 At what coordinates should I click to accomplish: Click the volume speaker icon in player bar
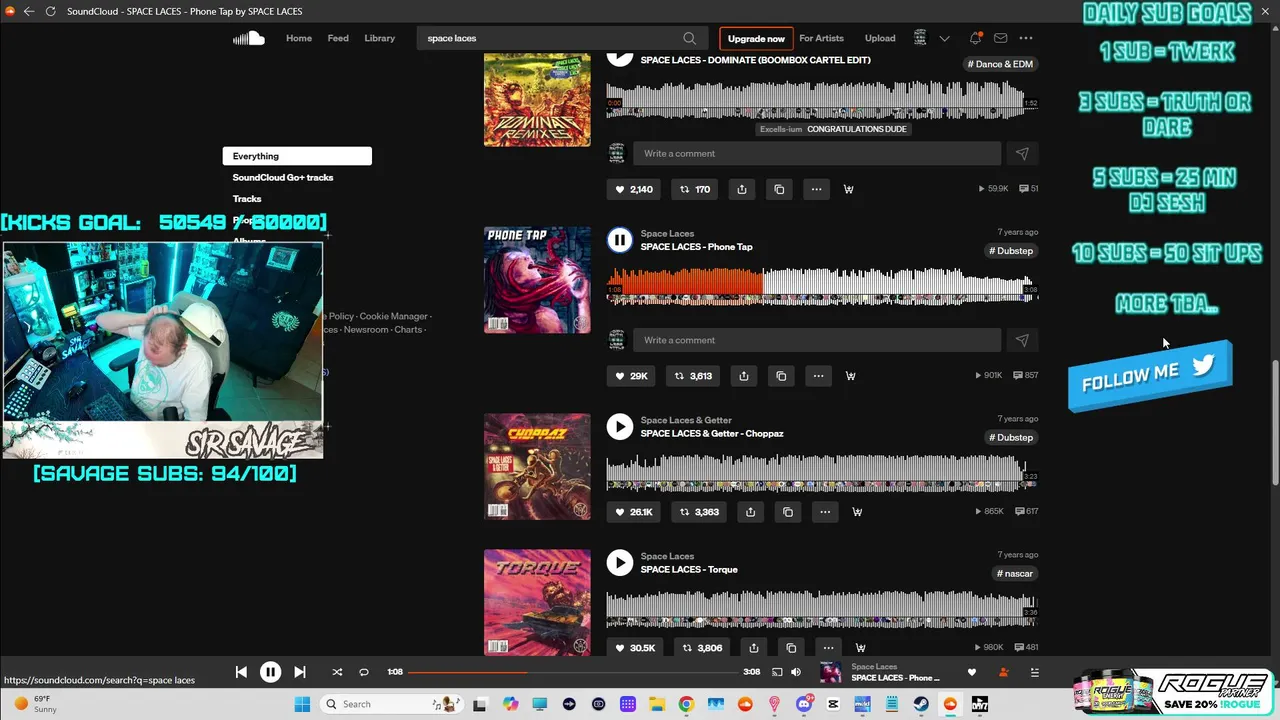796,672
